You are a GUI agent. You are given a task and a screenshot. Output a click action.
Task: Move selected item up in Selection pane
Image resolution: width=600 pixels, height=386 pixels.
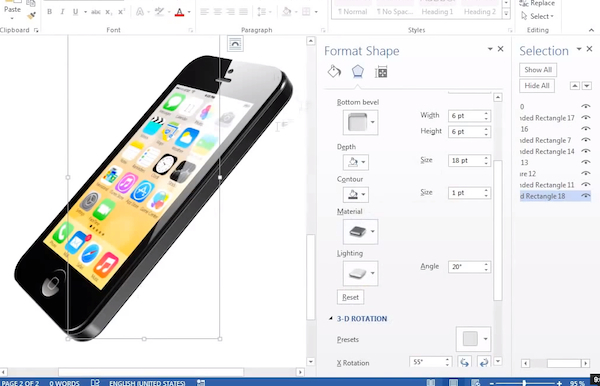pyautogui.click(x=575, y=86)
